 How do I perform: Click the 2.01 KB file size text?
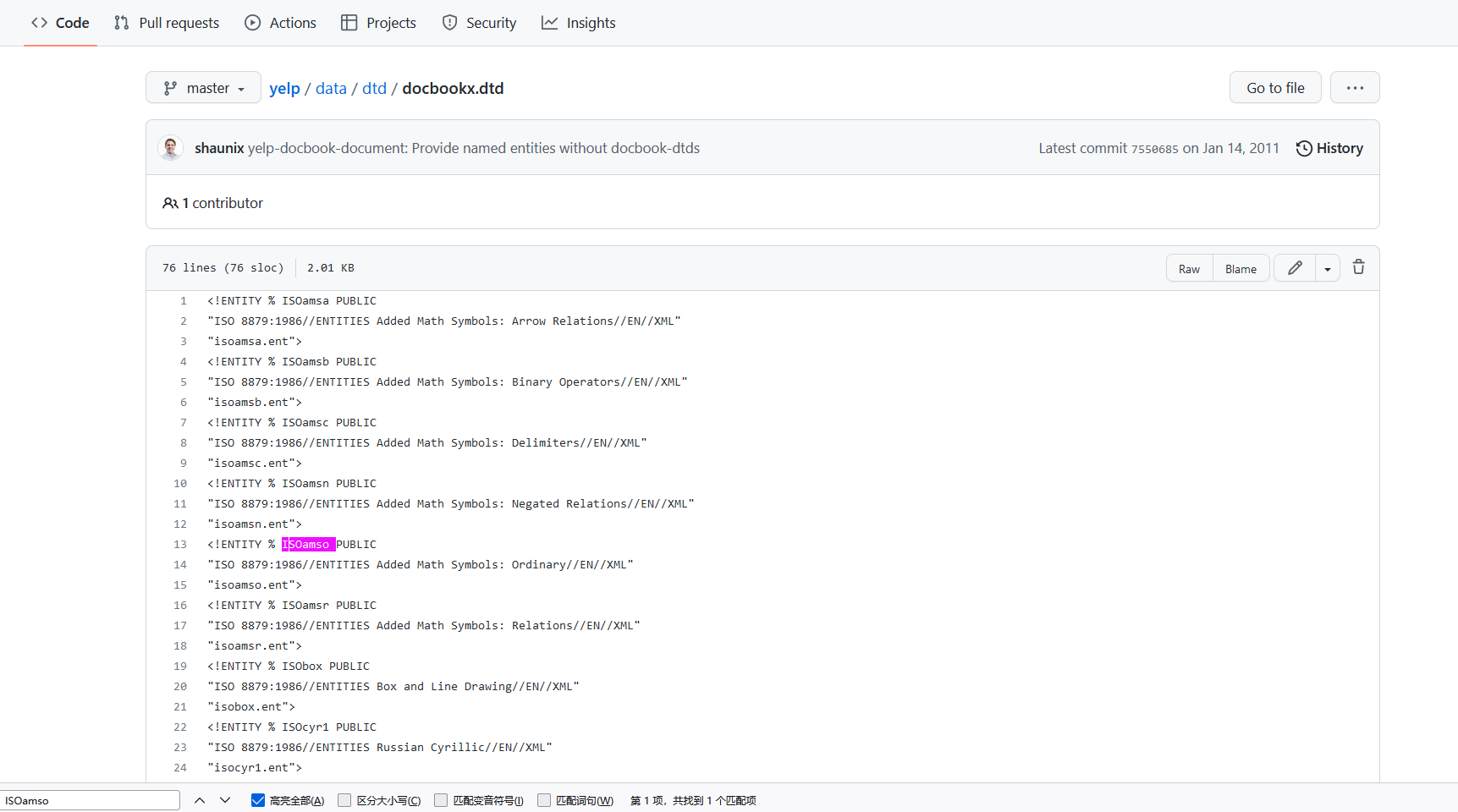pyautogui.click(x=331, y=268)
